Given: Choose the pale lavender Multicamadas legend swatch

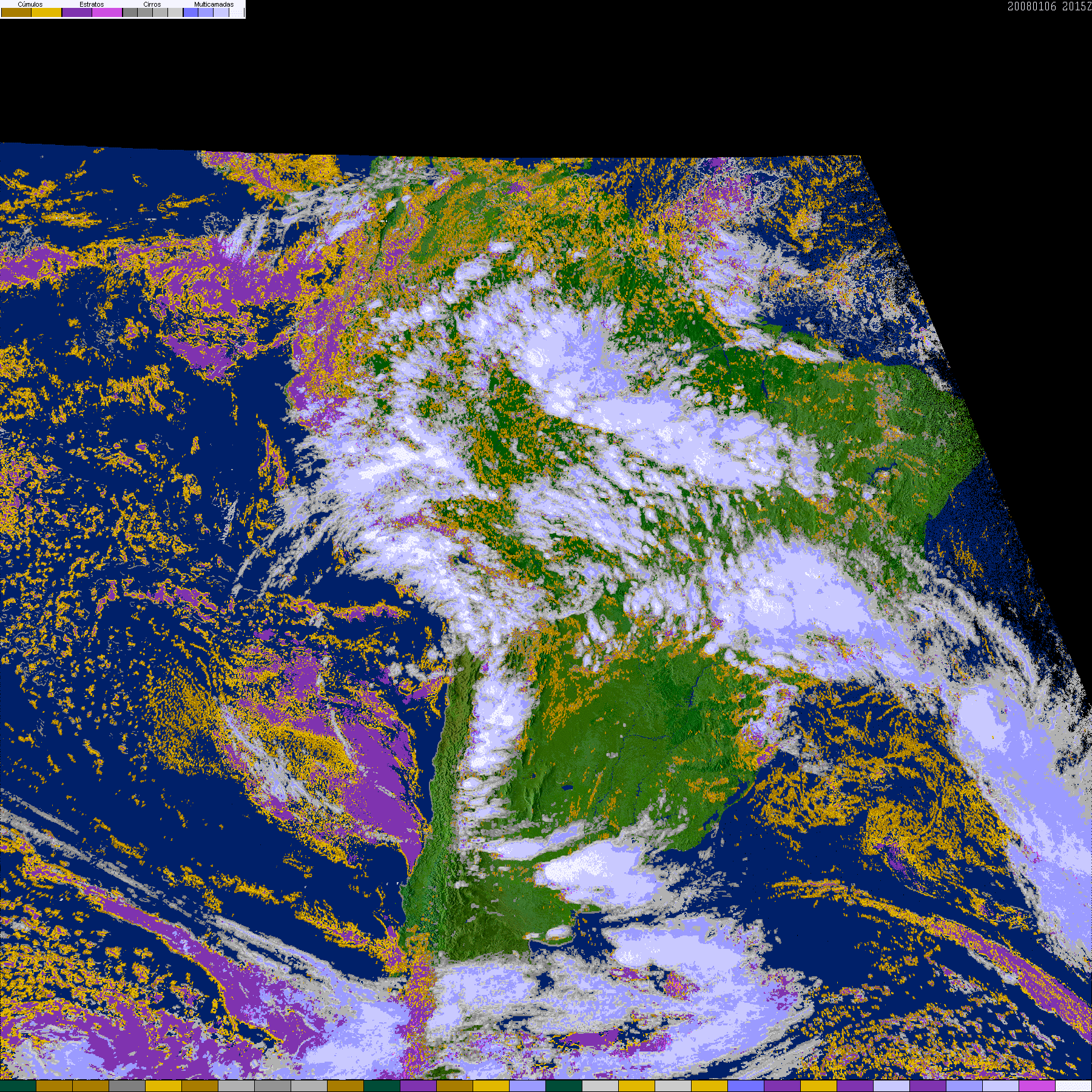Looking at the screenshot, I should click(221, 12).
